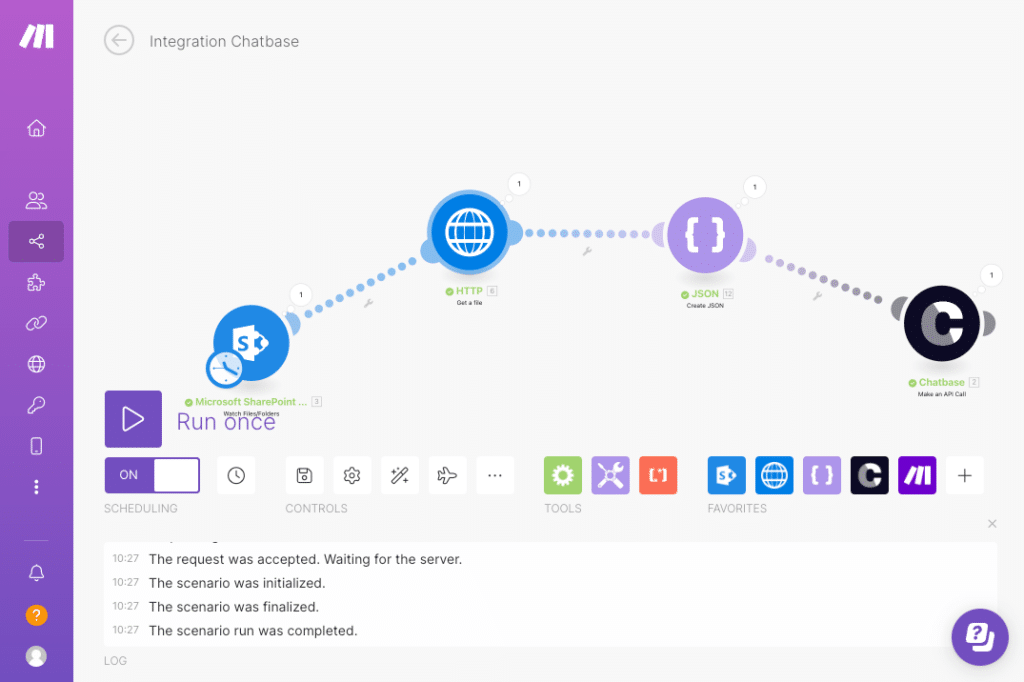Add a JSON module from Favorites

[821, 475]
